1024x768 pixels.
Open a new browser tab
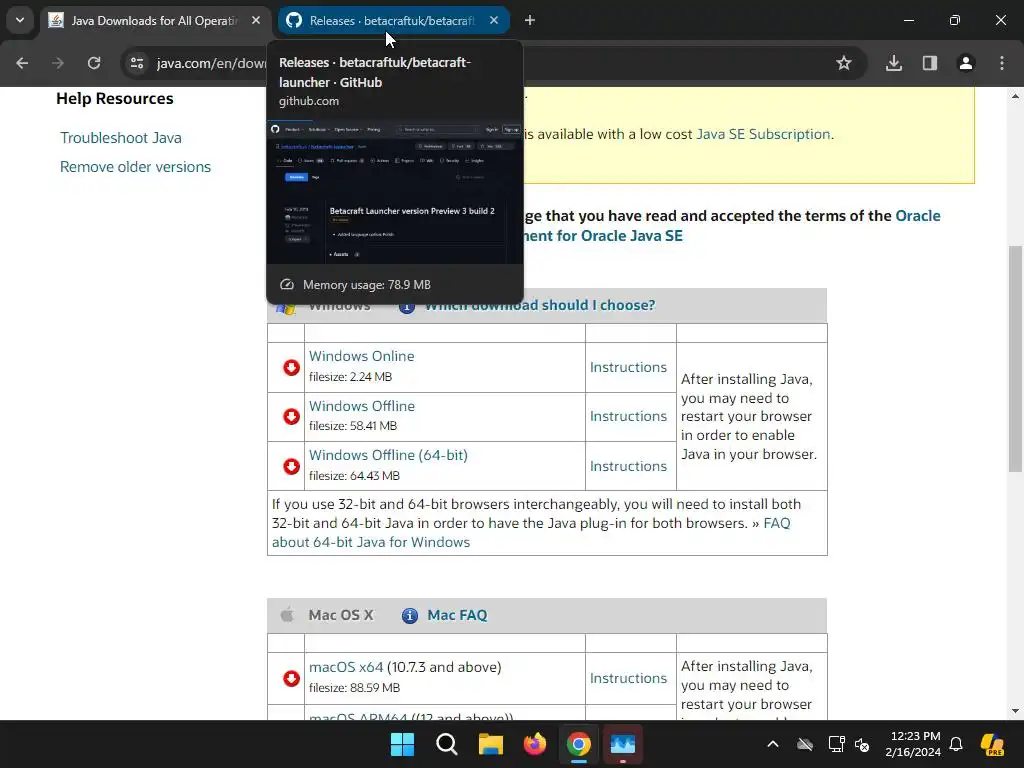point(530,20)
